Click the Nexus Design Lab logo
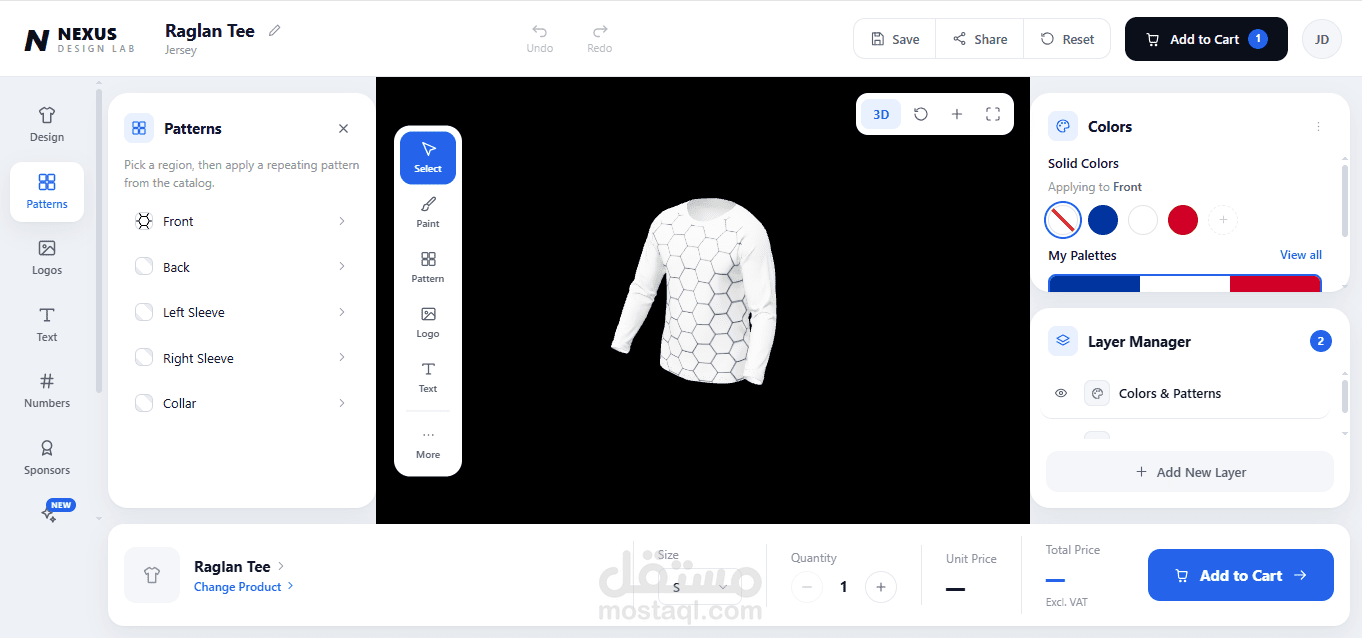The image size is (1362, 638). pyautogui.click(x=79, y=39)
